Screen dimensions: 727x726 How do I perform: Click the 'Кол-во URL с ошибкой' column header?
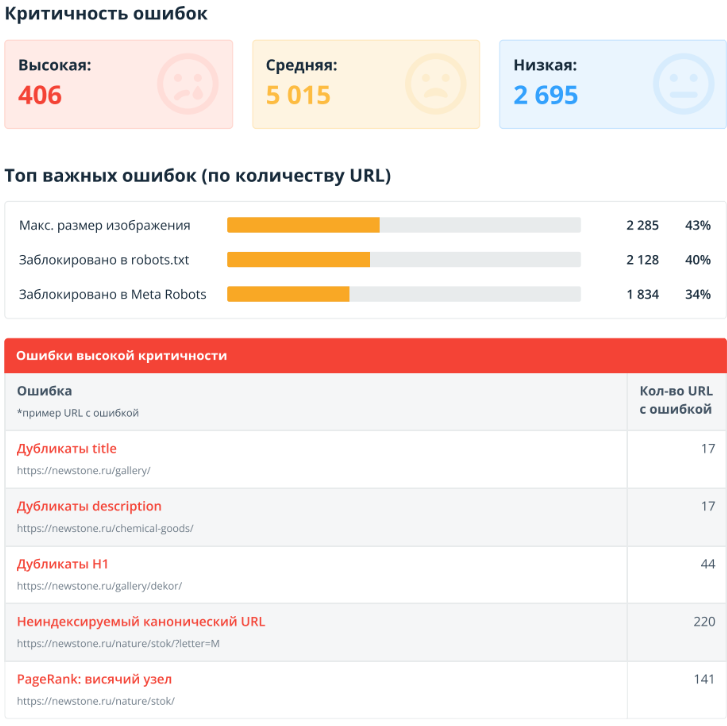676,400
